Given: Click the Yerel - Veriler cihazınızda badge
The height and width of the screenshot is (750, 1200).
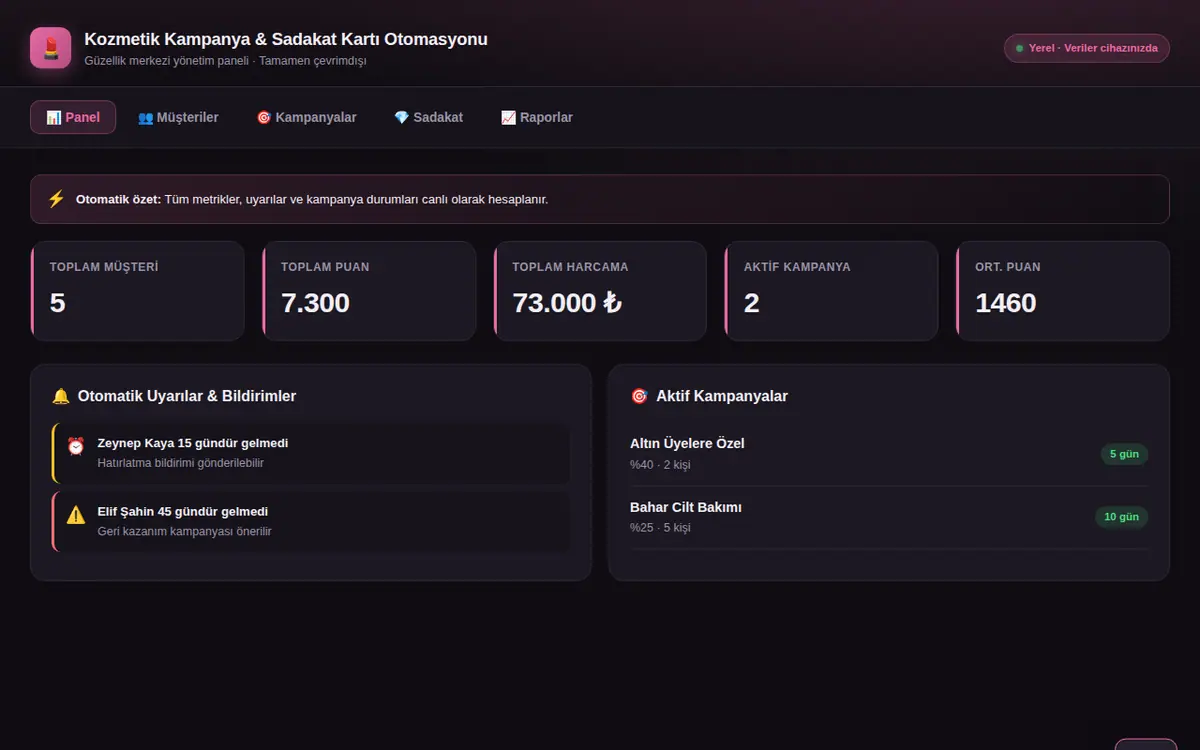Looking at the screenshot, I should (1086, 48).
